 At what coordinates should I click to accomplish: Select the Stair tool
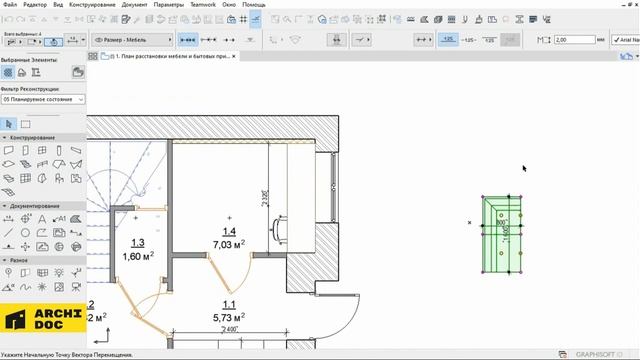click(x=25, y=164)
